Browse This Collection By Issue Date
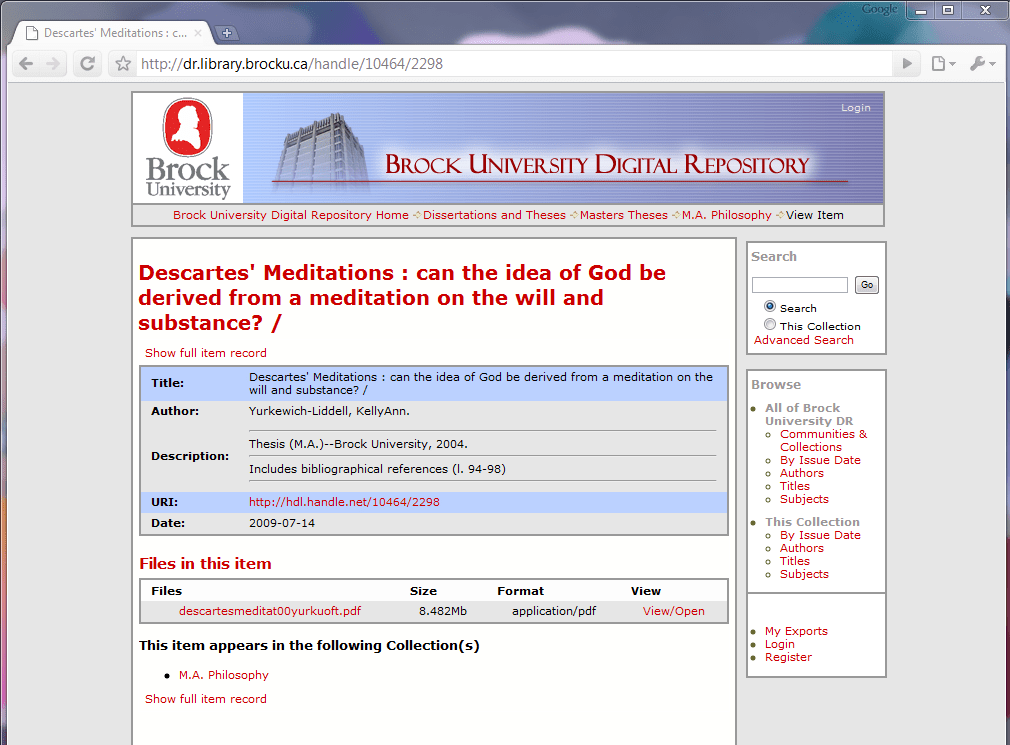This screenshot has width=1010, height=745. (x=820, y=535)
